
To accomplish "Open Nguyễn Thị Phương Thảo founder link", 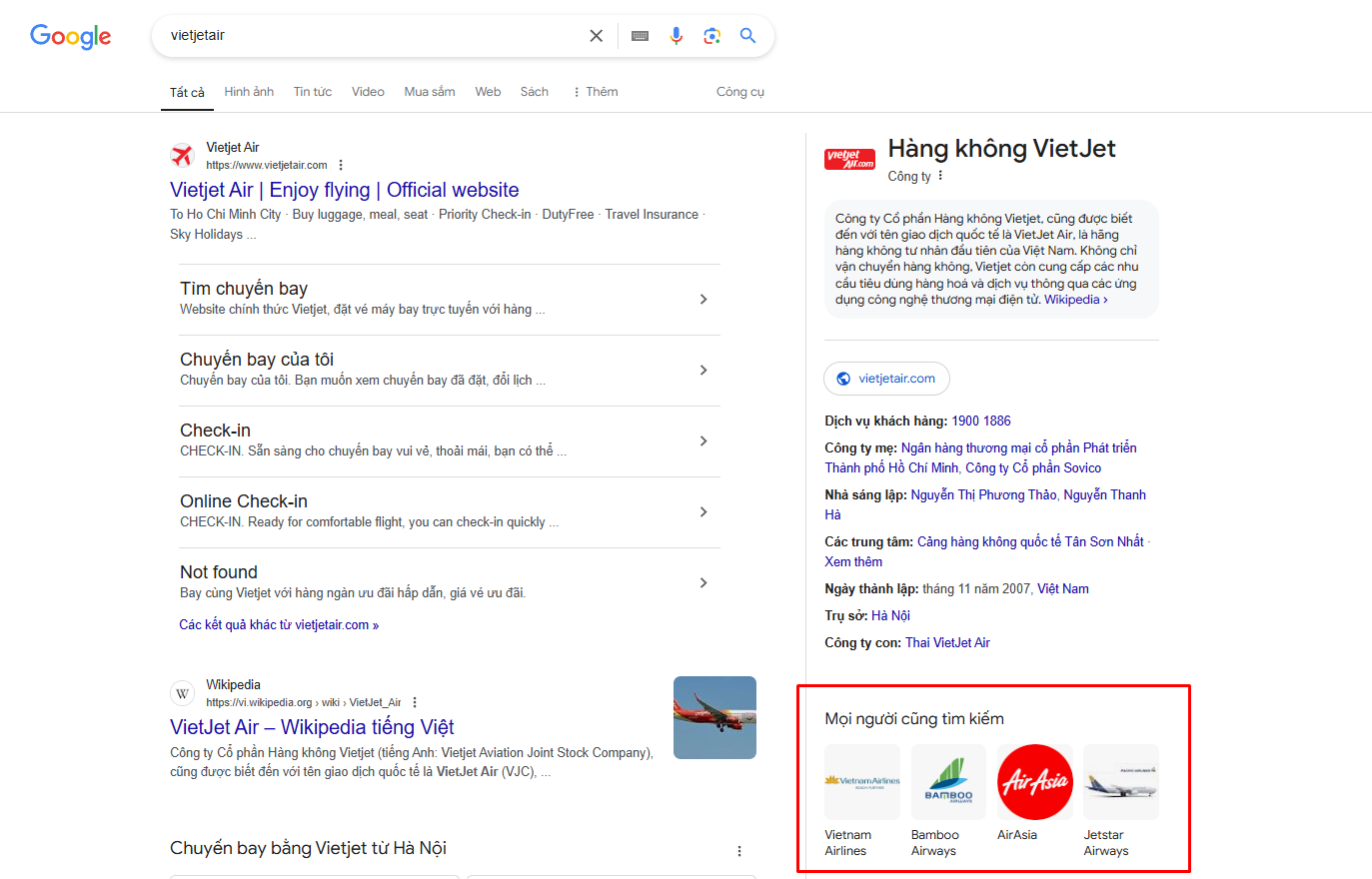I will (x=983, y=494).
